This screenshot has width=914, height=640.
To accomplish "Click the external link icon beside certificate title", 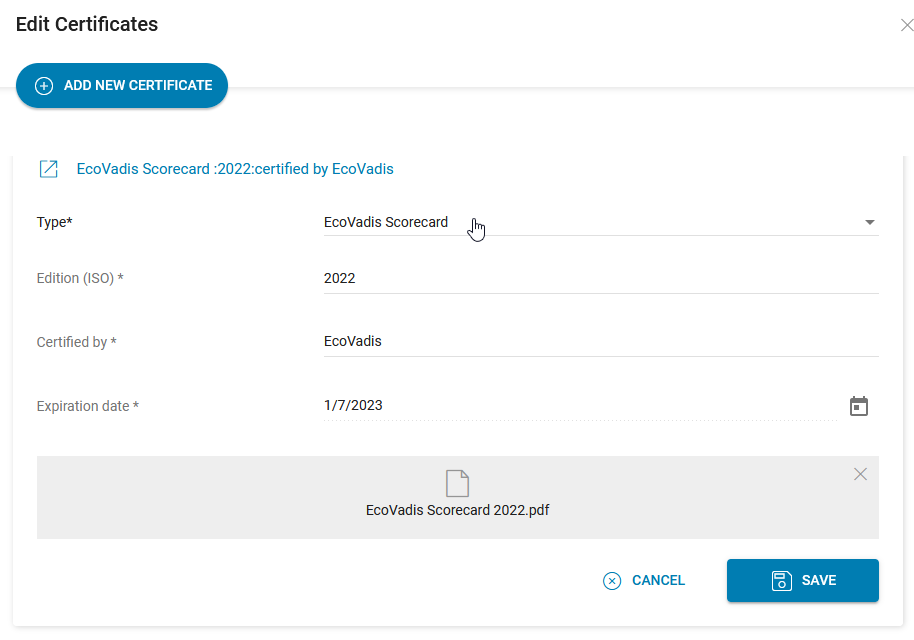I will [x=48, y=169].
